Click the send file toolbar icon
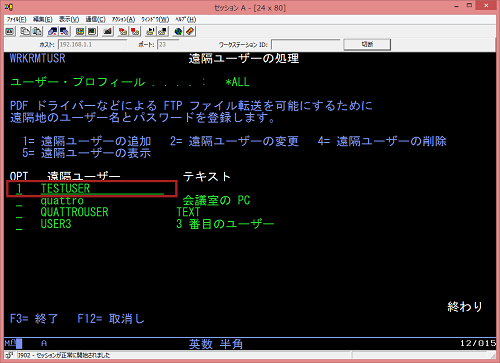 tap(53, 31)
